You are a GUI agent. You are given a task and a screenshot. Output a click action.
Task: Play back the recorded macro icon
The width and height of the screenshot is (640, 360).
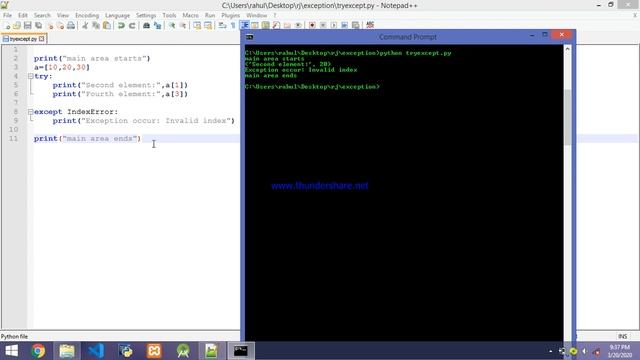(333, 25)
